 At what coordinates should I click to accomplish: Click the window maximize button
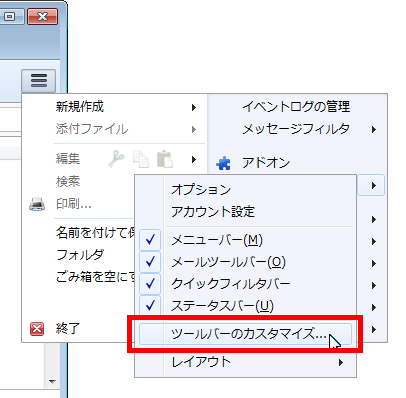point(11,16)
